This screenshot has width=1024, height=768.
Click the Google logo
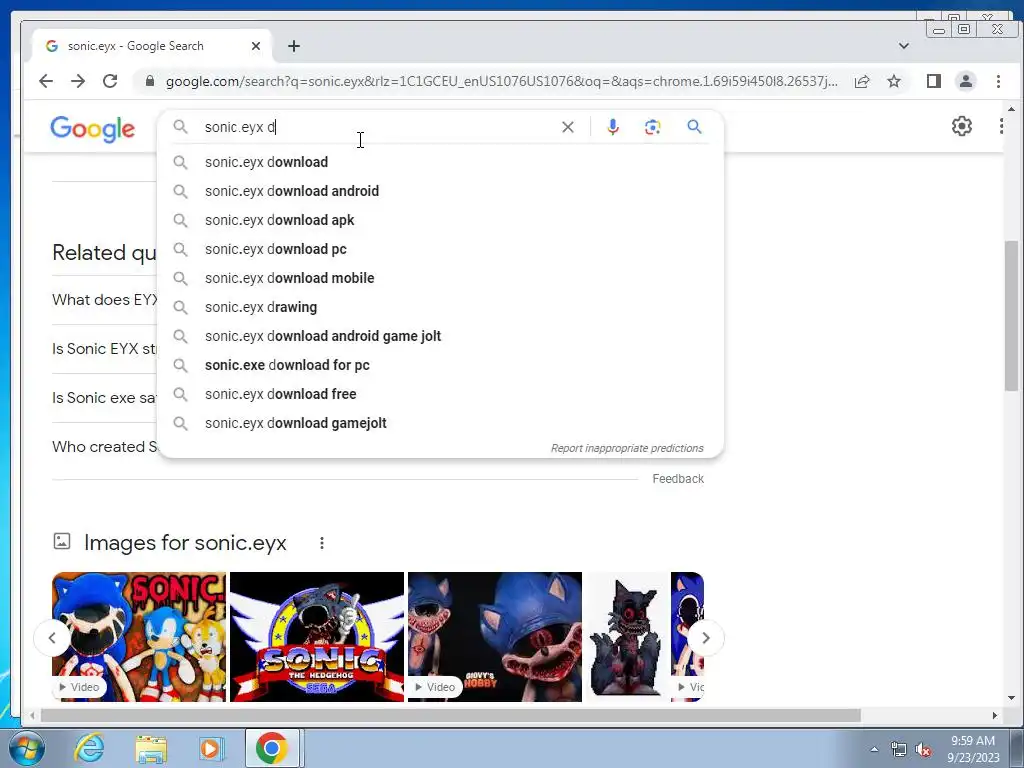pos(93,129)
